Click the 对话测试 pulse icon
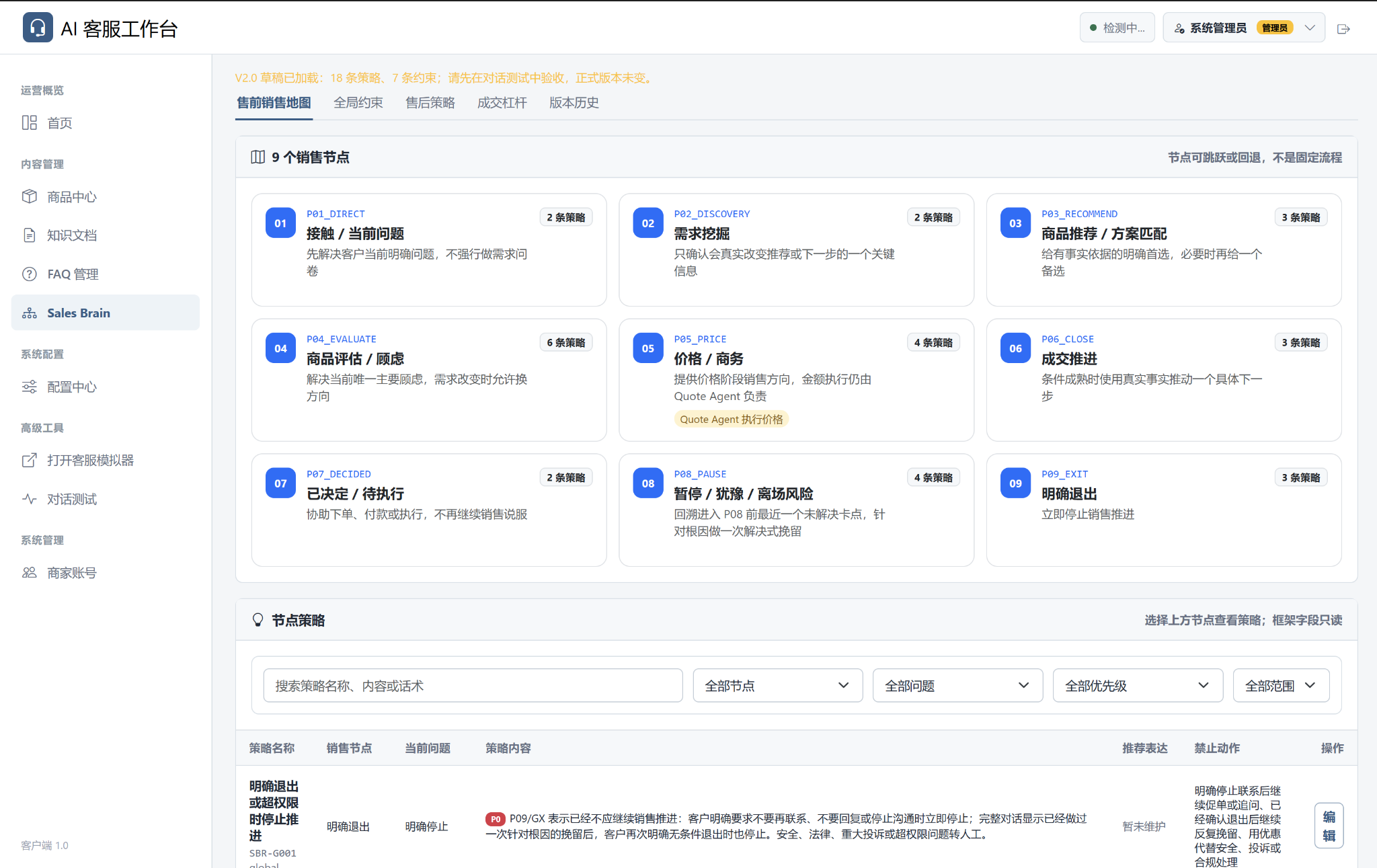Image resolution: width=1377 pixels, height=868 pixels. point(30,499)
